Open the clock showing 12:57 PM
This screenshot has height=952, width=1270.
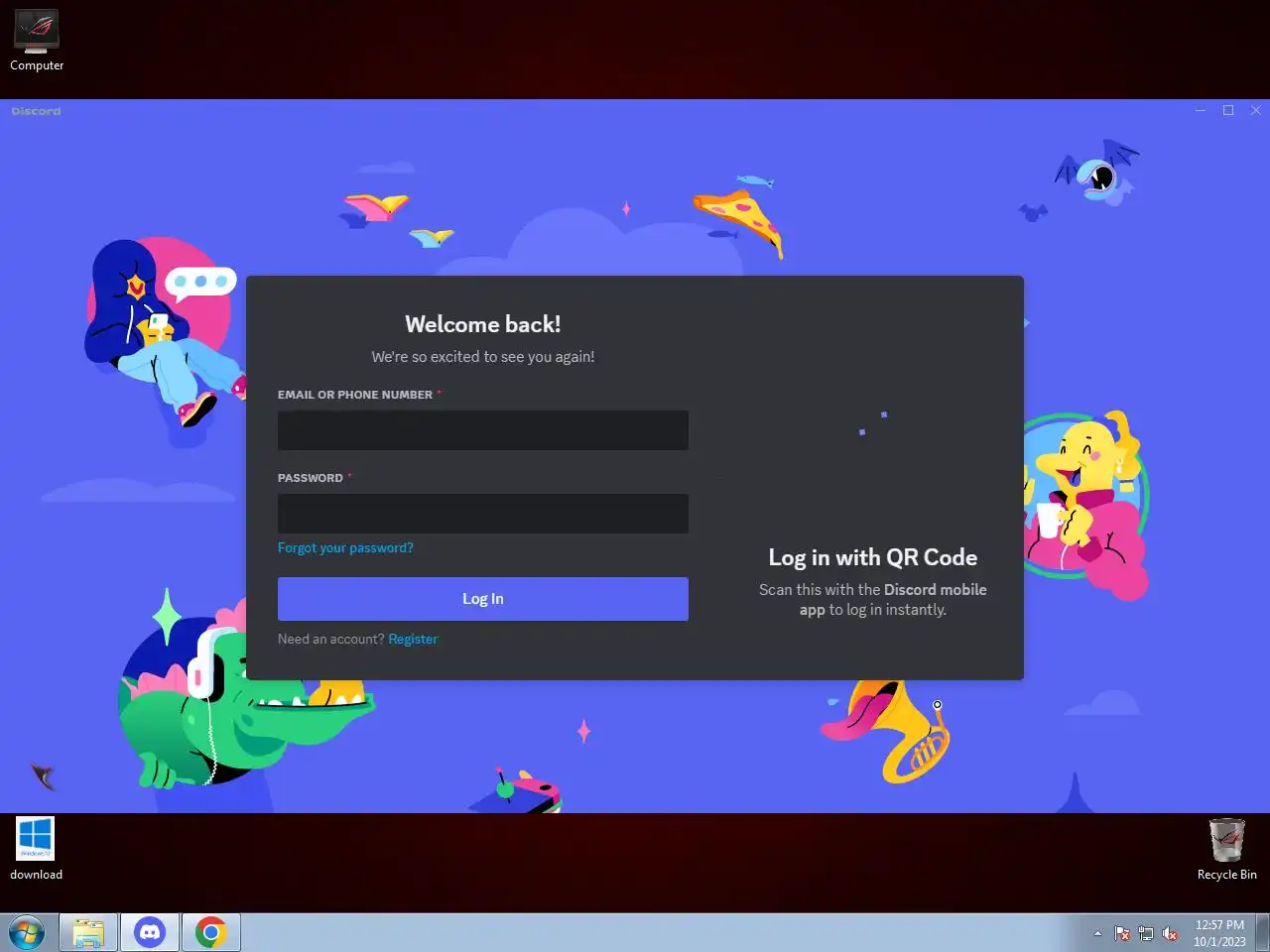tap(1219, 933)
